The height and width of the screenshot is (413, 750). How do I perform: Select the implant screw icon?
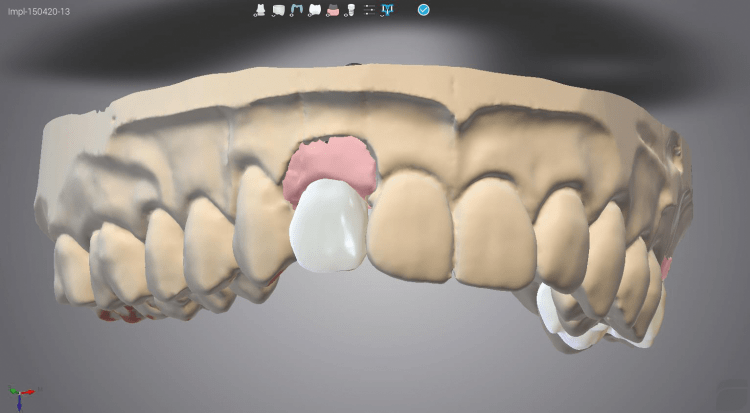pos(350,10)
